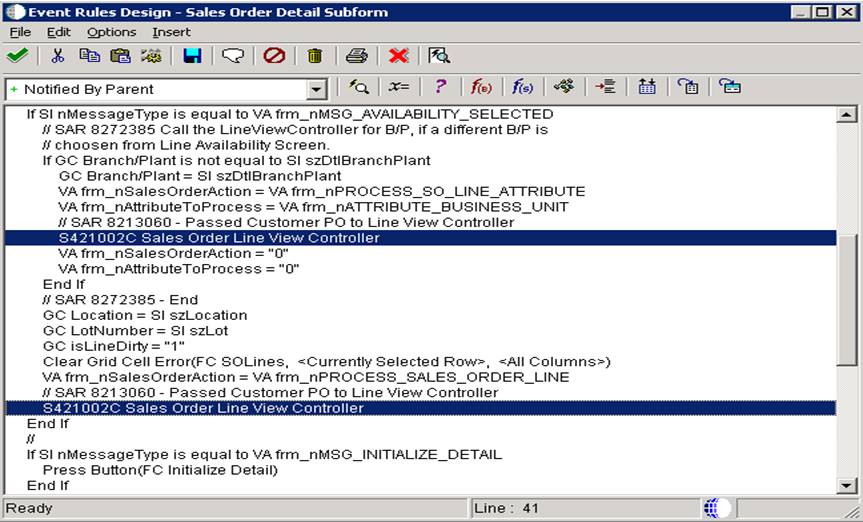Select line 'If GC Branch/Plant is not equal to SI szDtlBranchPlant'
Viewport: 863px width, 522px height.
237,160
